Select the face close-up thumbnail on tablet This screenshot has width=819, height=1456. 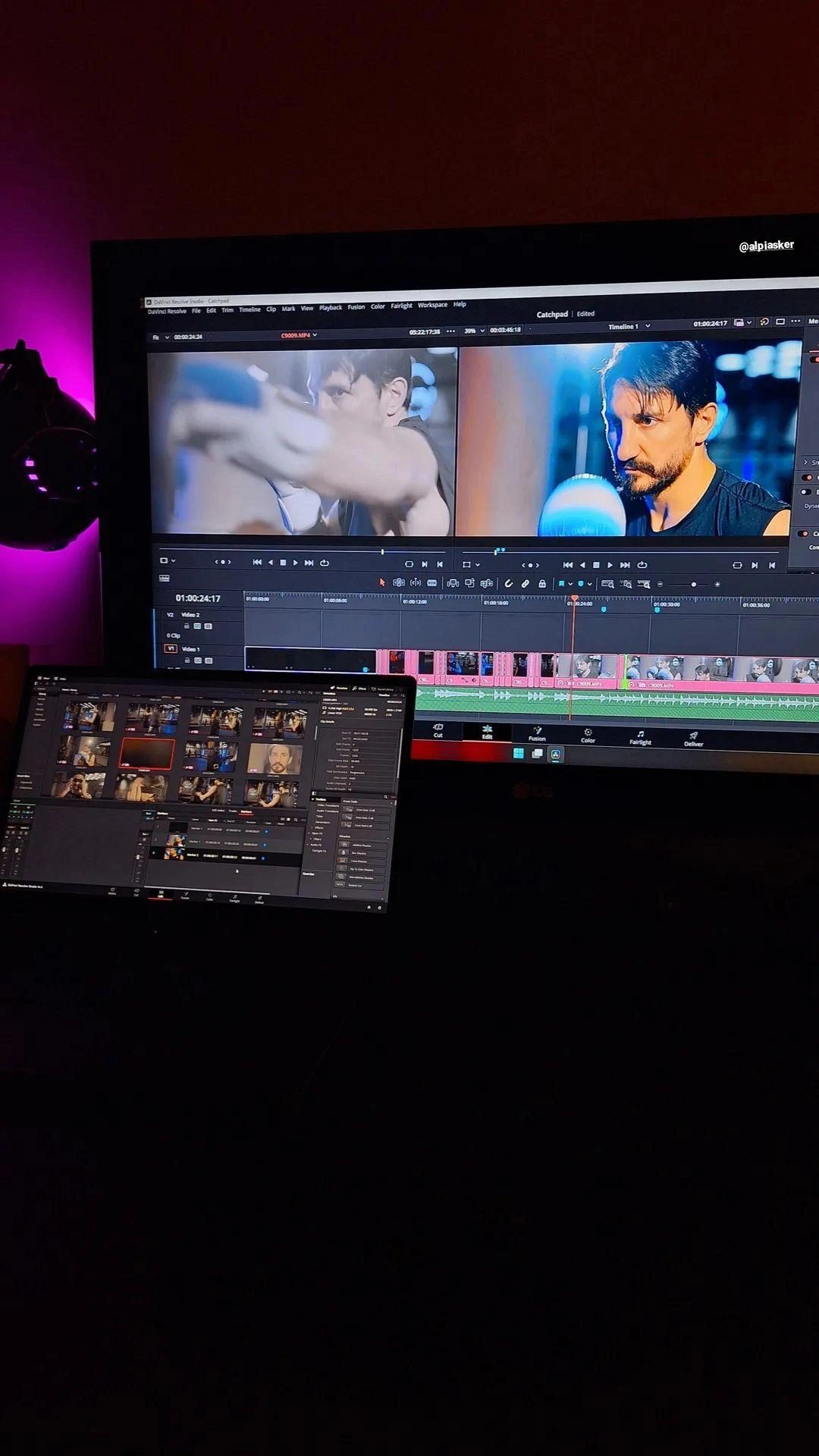pyautogui.click(x=275, y=758)
